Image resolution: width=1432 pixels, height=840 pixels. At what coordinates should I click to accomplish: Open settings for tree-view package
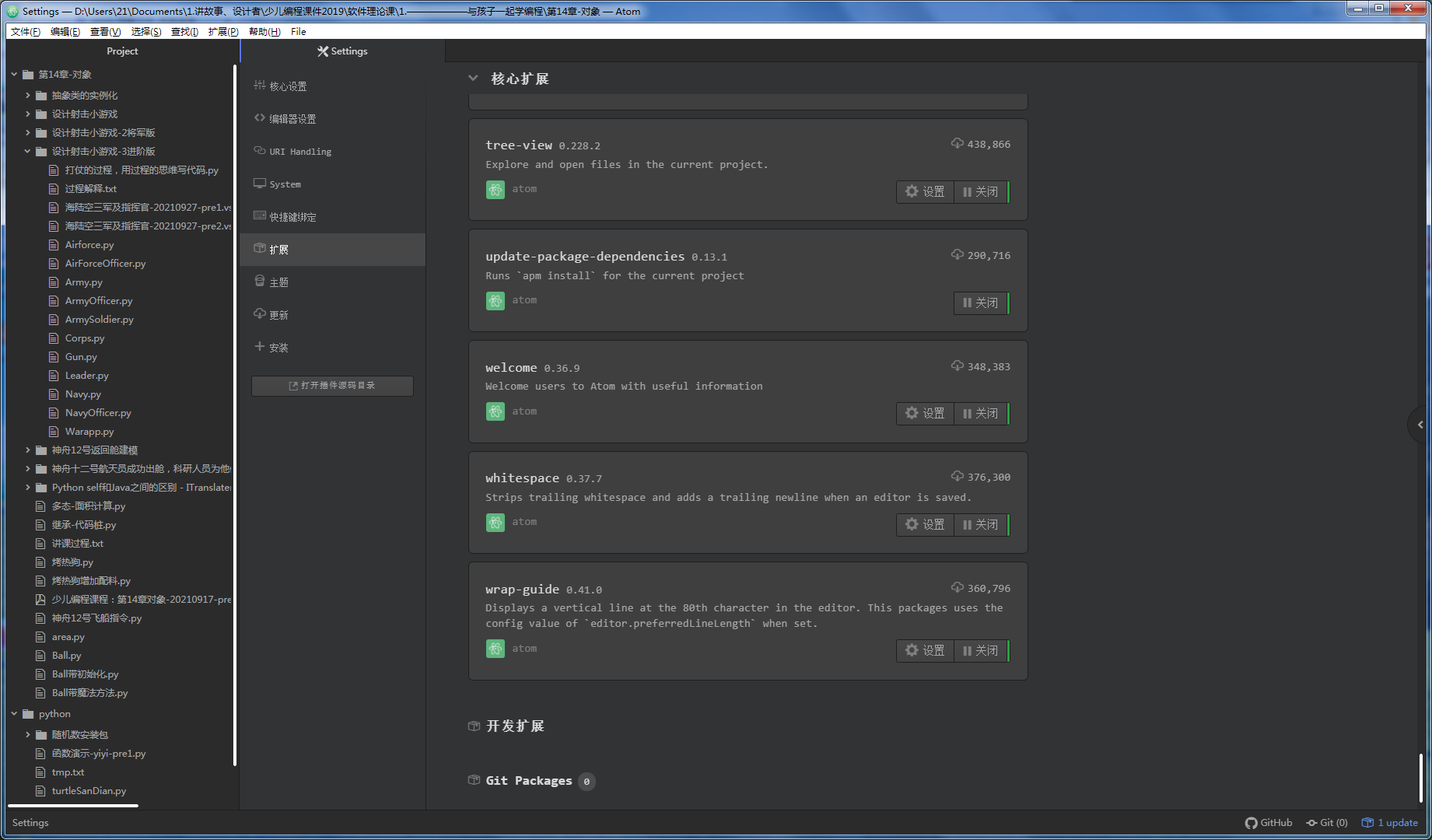925,192
